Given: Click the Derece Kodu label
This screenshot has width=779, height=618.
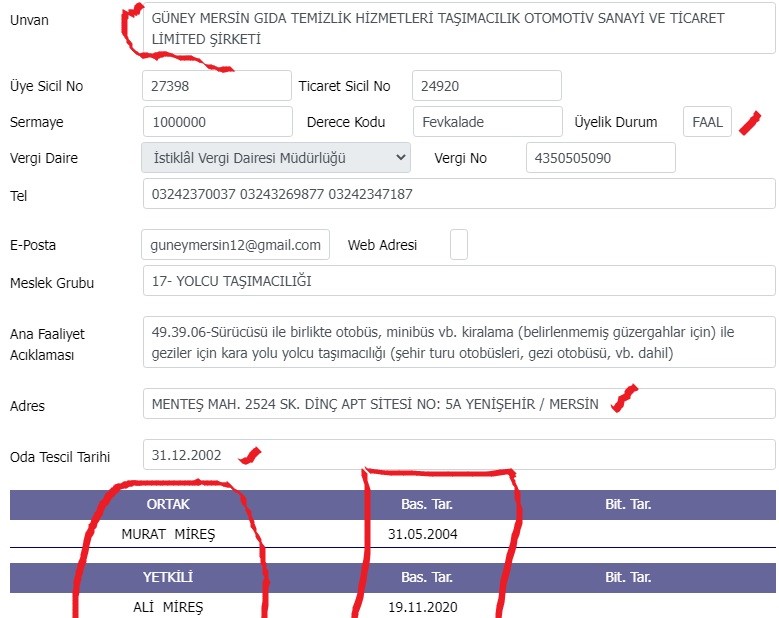Looking at the screenshot, I should (346, 122).
